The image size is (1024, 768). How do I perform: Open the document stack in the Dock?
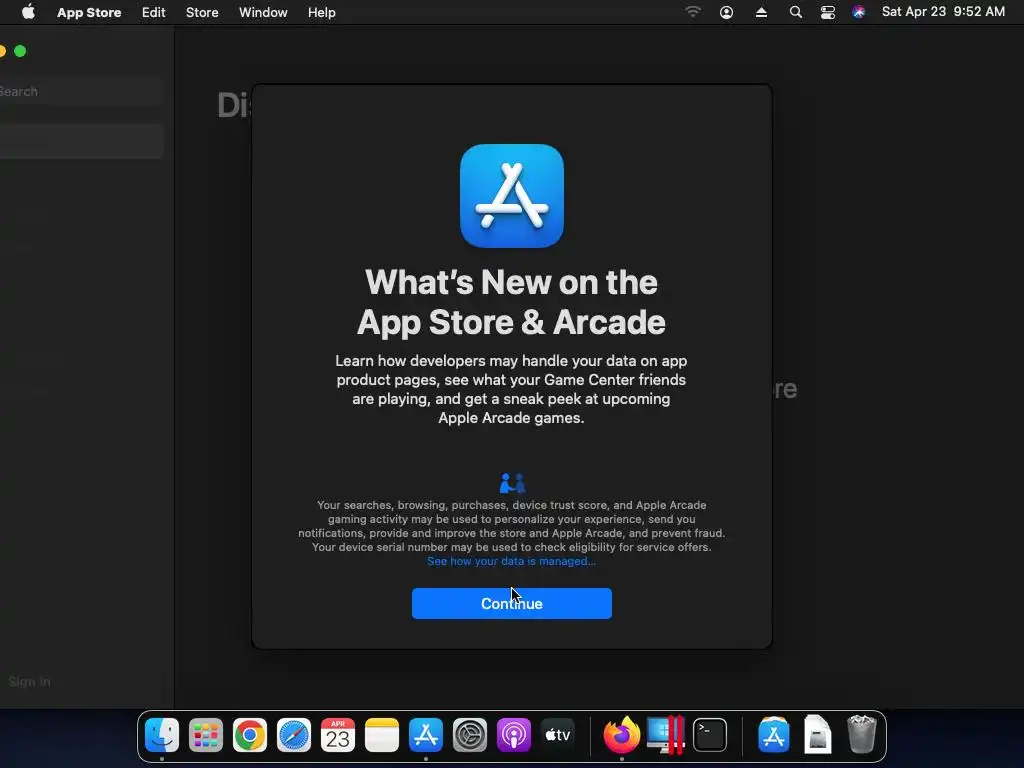coord(818,735)
